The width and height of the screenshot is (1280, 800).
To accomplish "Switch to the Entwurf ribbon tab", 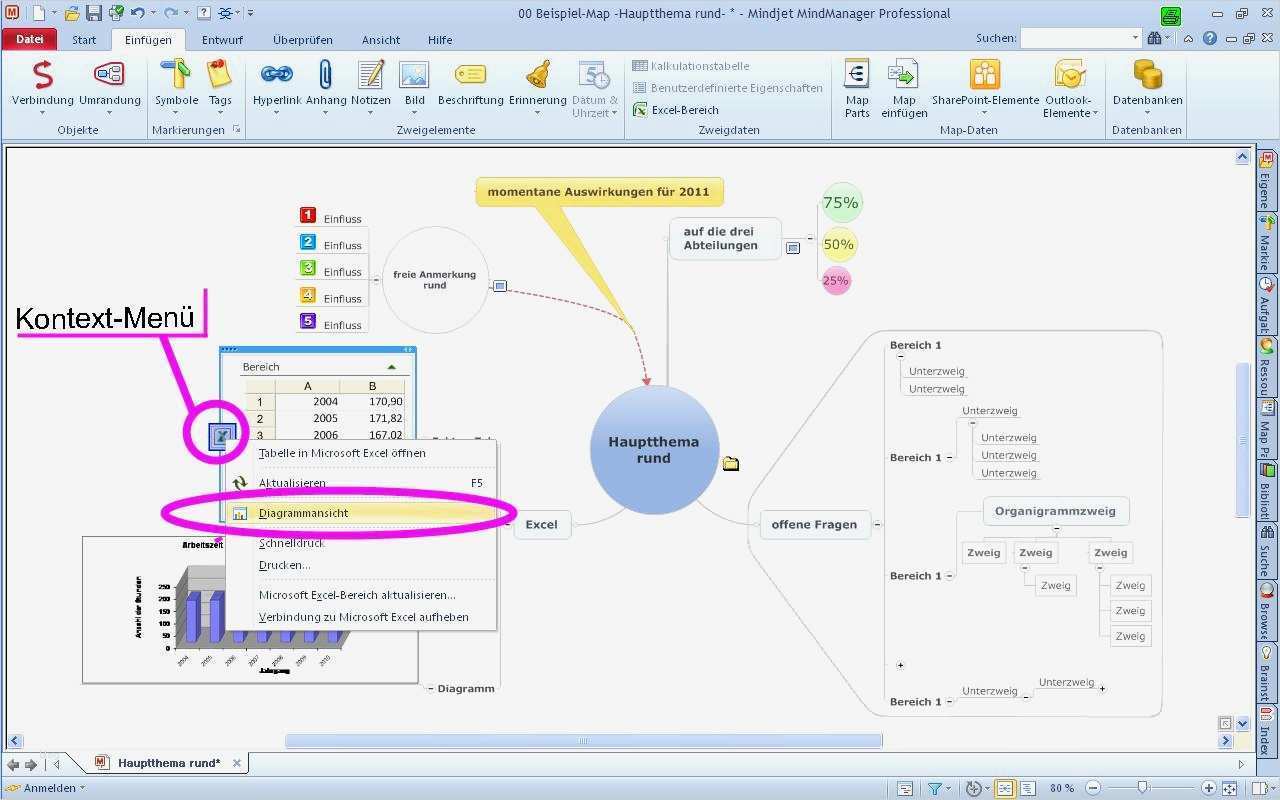I will point(222,40).
